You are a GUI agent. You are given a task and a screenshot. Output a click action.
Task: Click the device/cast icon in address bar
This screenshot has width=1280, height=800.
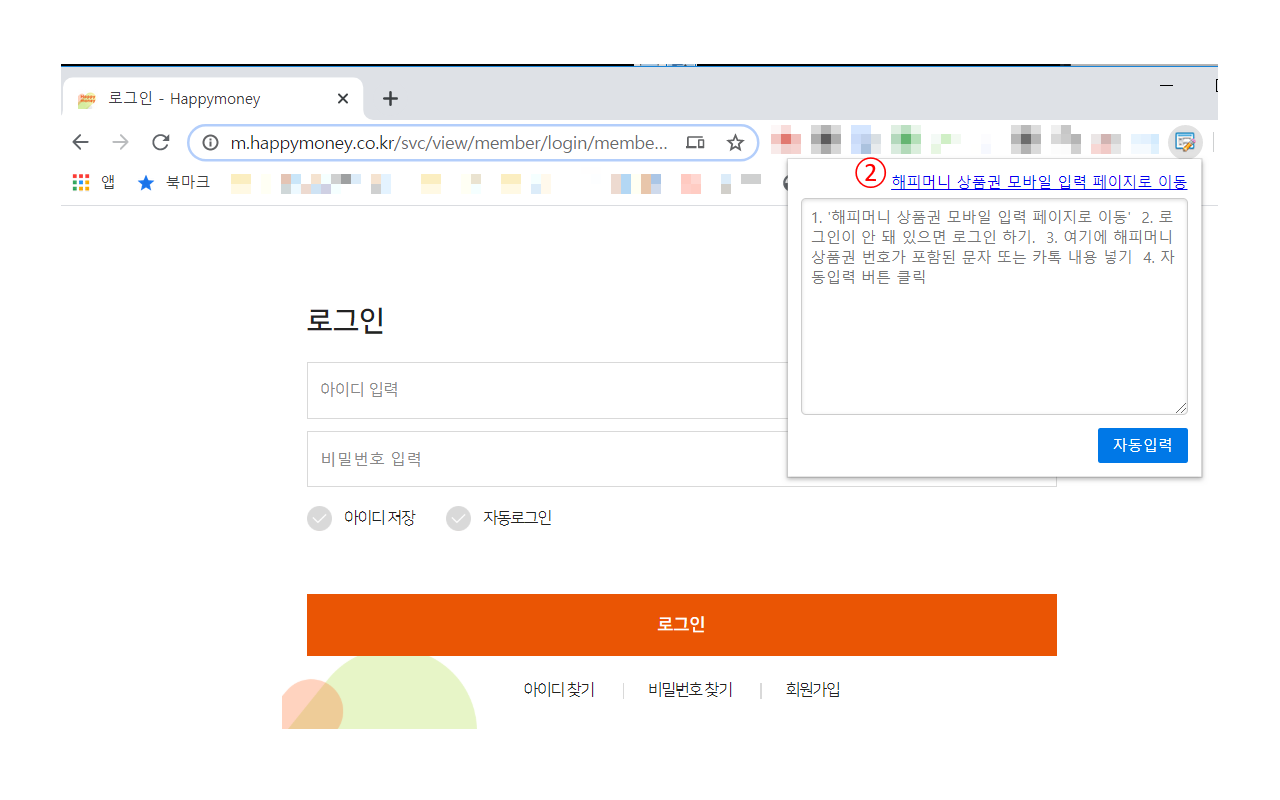695,143
